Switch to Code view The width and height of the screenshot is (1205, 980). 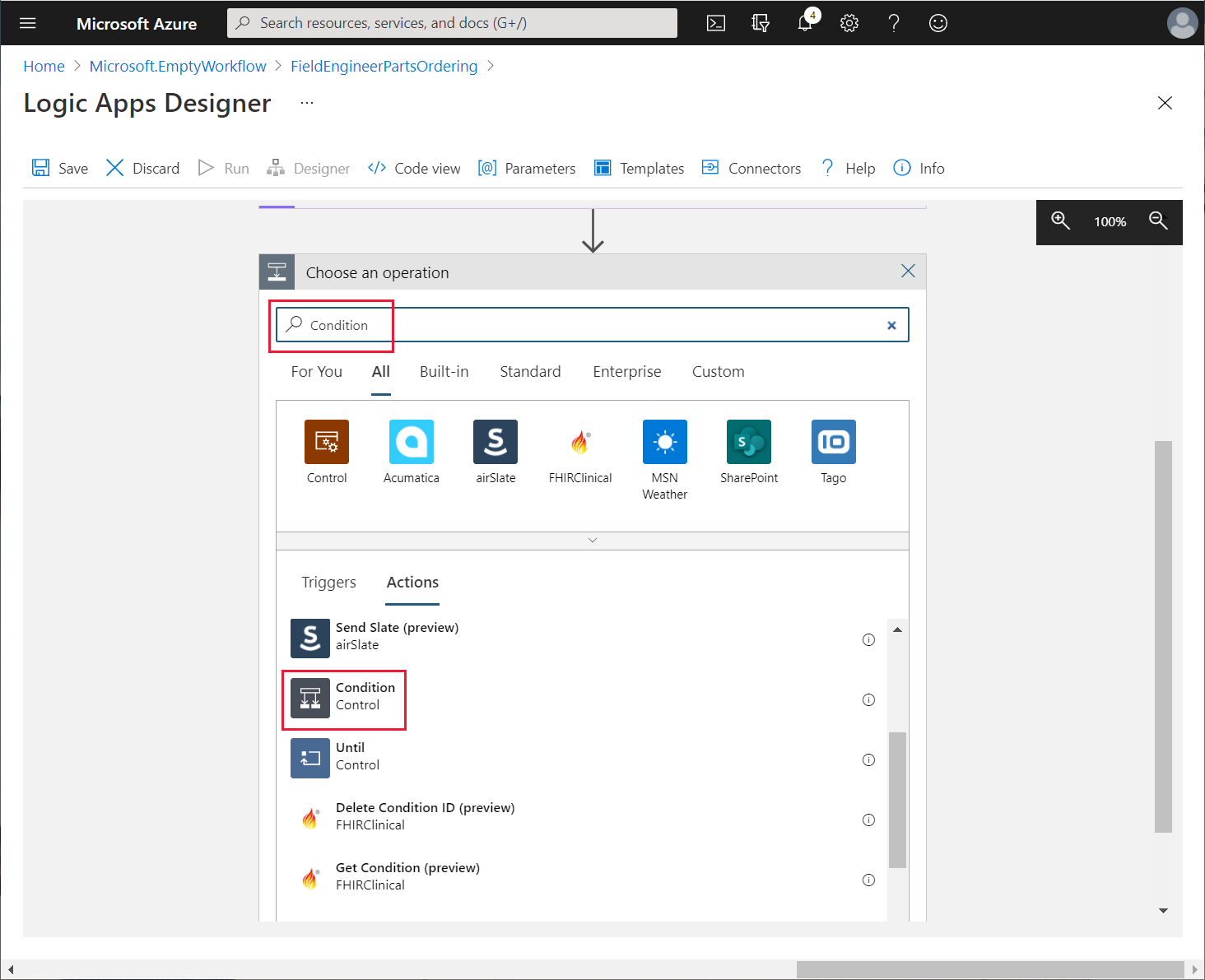(414, 168)
